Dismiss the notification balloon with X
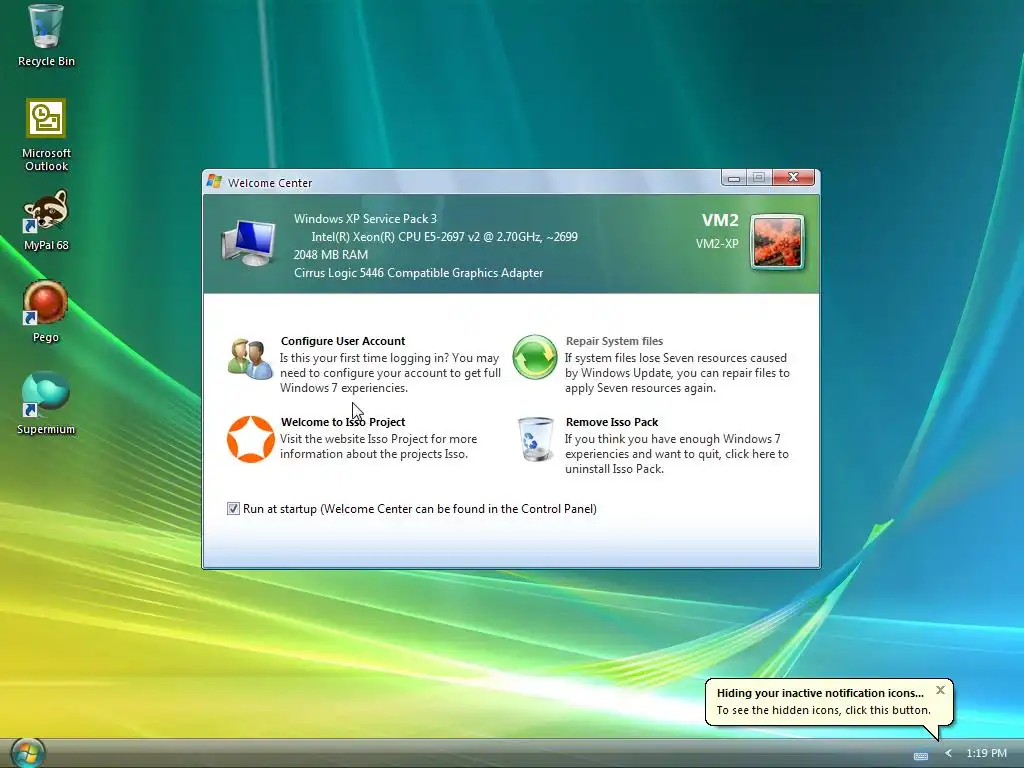Viewport: 1024px width, 768px height. coord(940,690)
